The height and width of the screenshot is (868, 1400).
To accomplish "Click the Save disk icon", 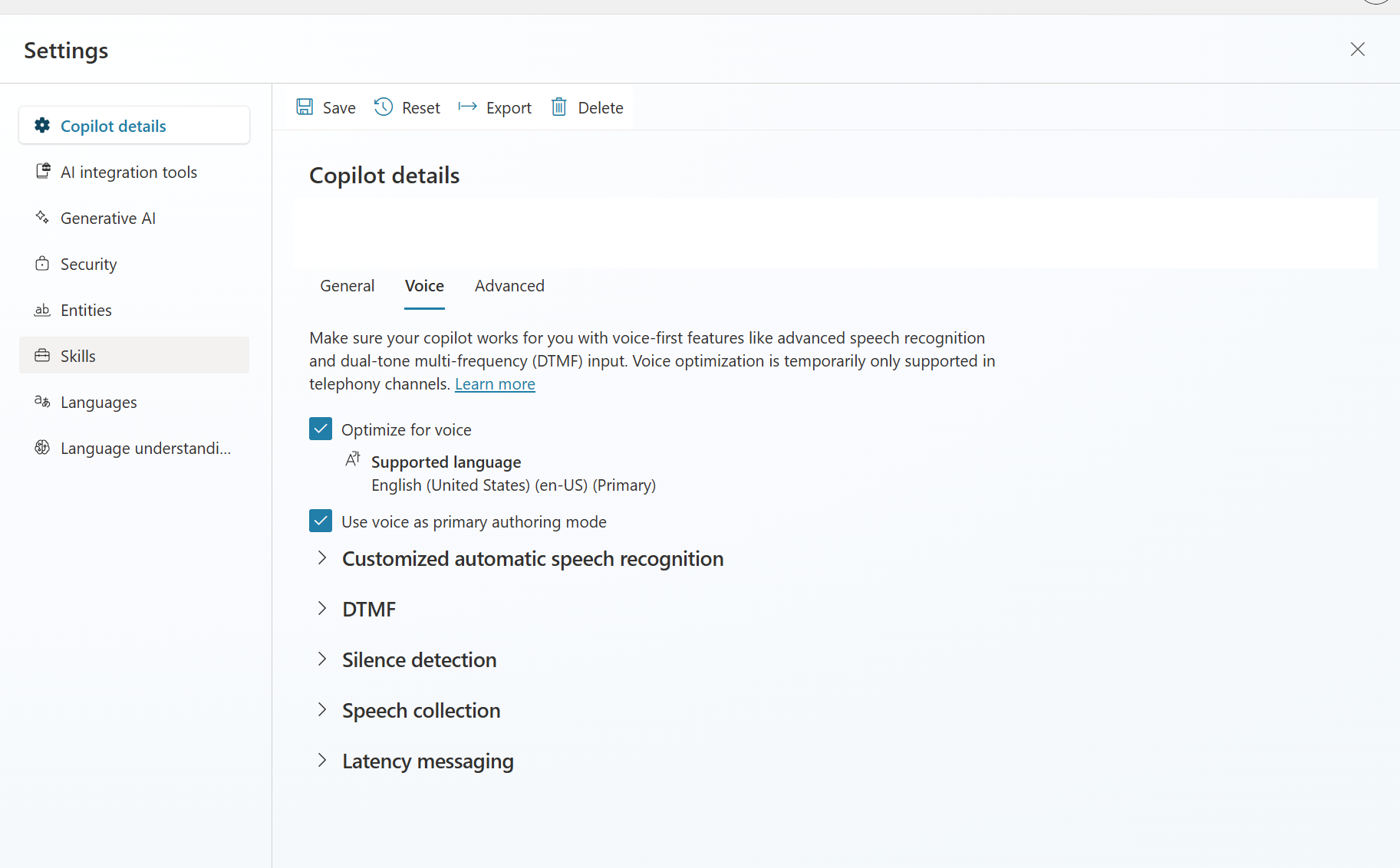I will click(305, 107).
